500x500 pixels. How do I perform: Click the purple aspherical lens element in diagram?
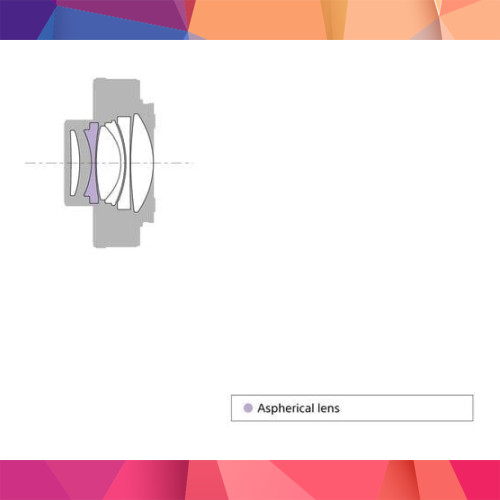coord(90,163)
